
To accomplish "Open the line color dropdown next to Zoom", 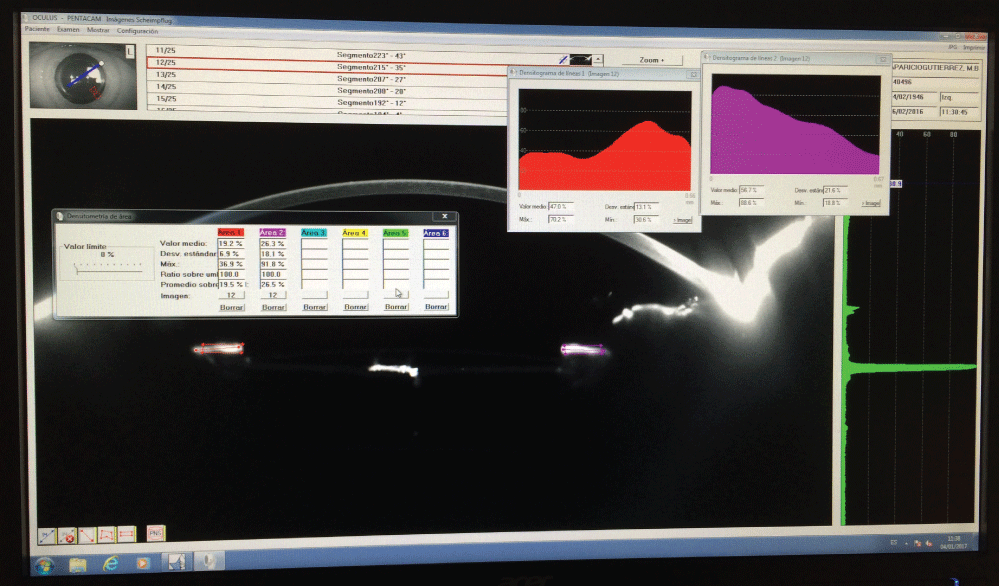I will [x=598, y=60].
